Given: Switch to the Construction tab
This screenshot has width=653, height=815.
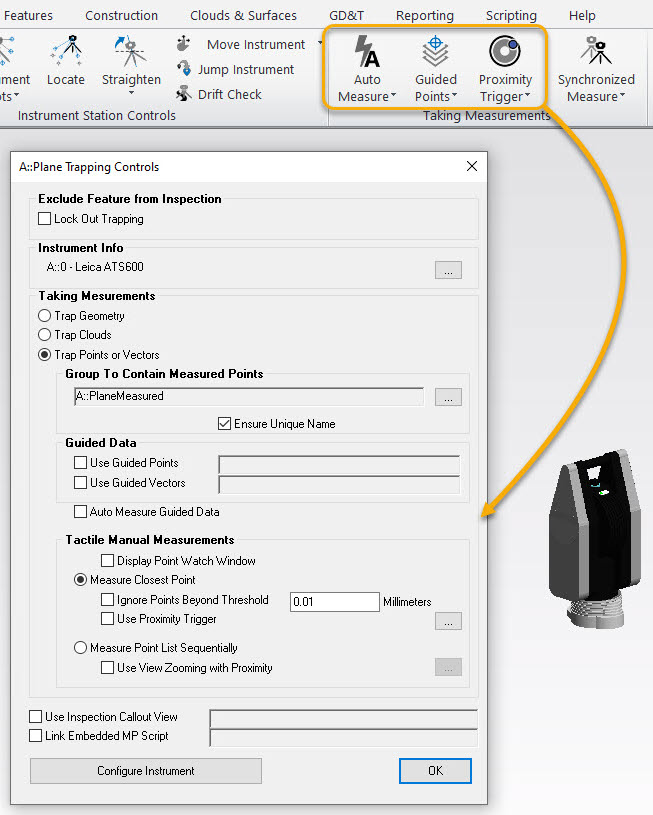Looking at the screenshot, I should click(121, 16).
